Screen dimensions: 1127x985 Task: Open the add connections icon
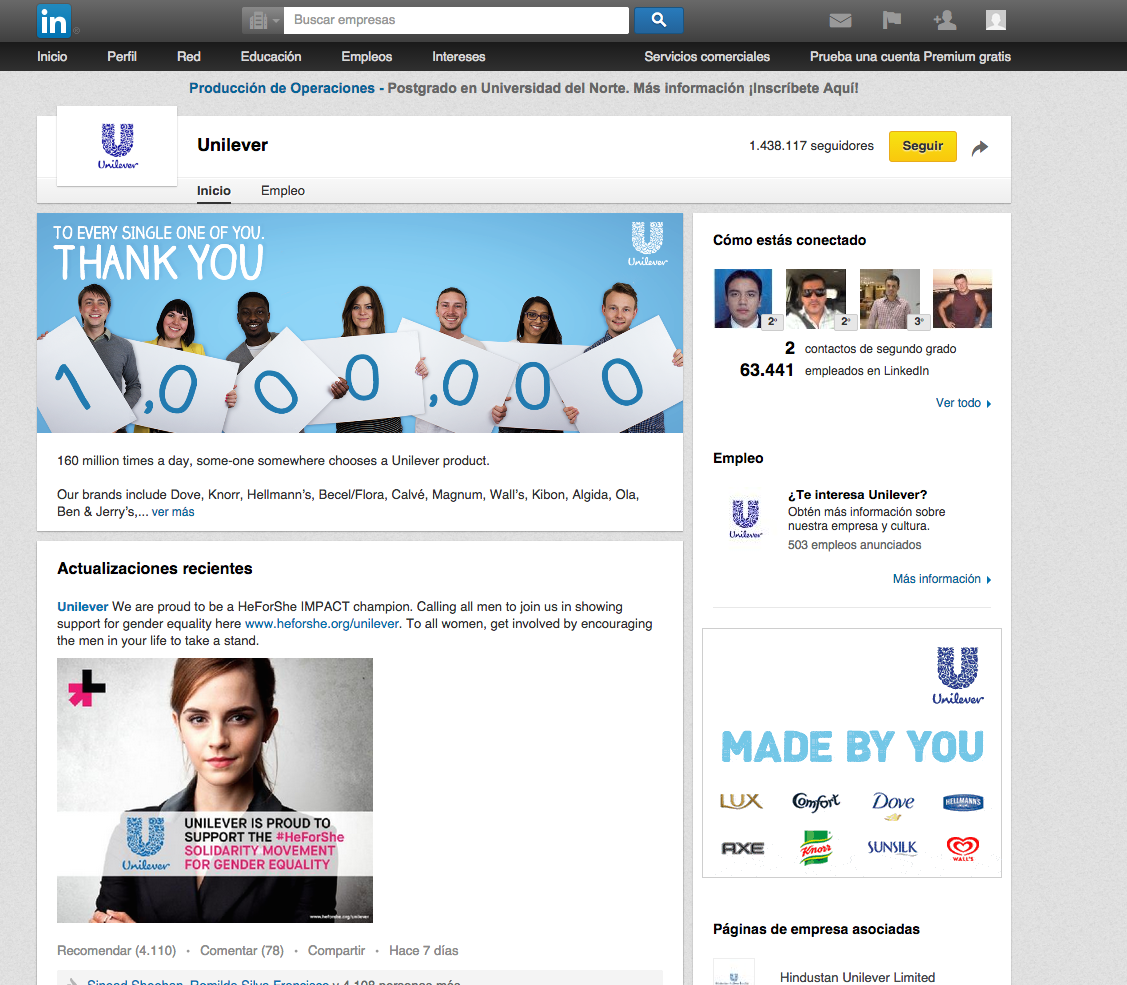pyautogui.click(x=944, y=20)
